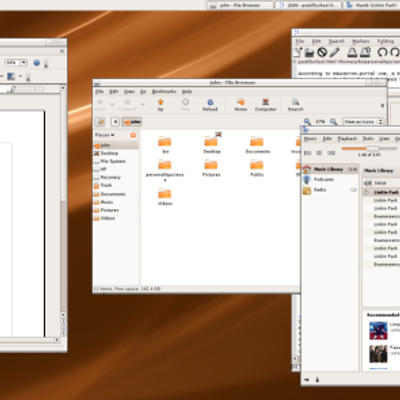
Task: Open Search menu in text editor
Action: (x=336, y=41)
